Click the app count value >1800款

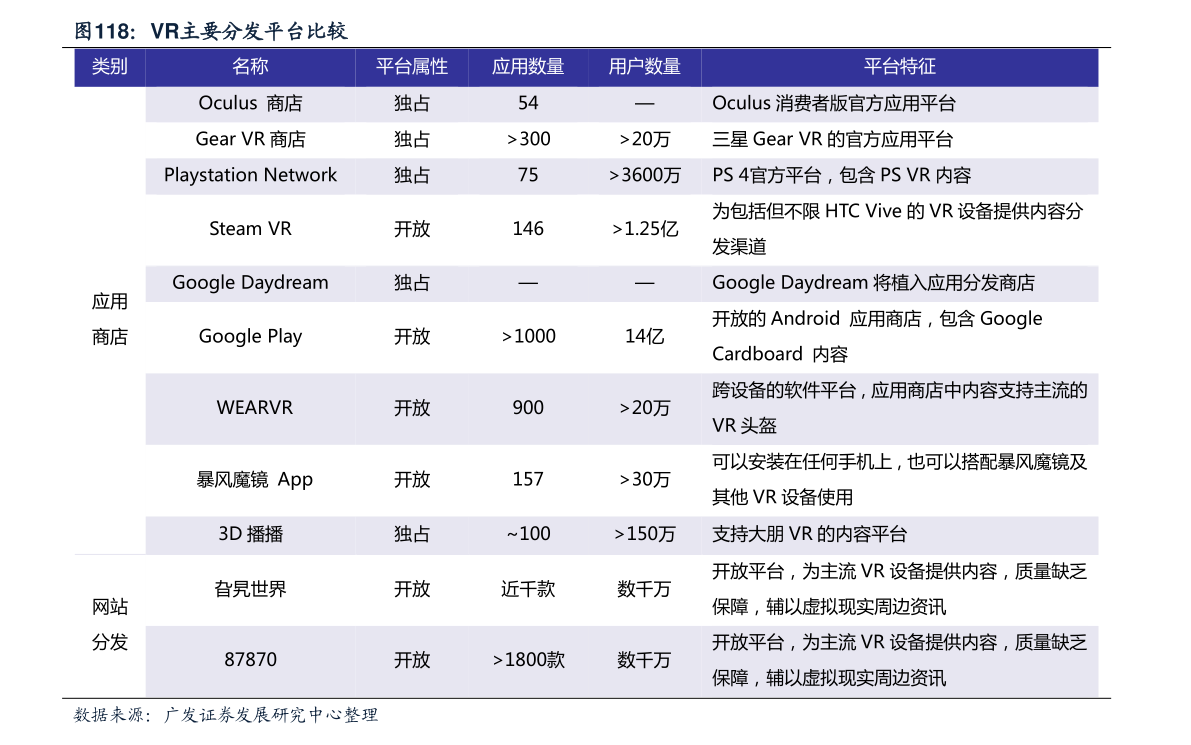click(x=528, y=659)
